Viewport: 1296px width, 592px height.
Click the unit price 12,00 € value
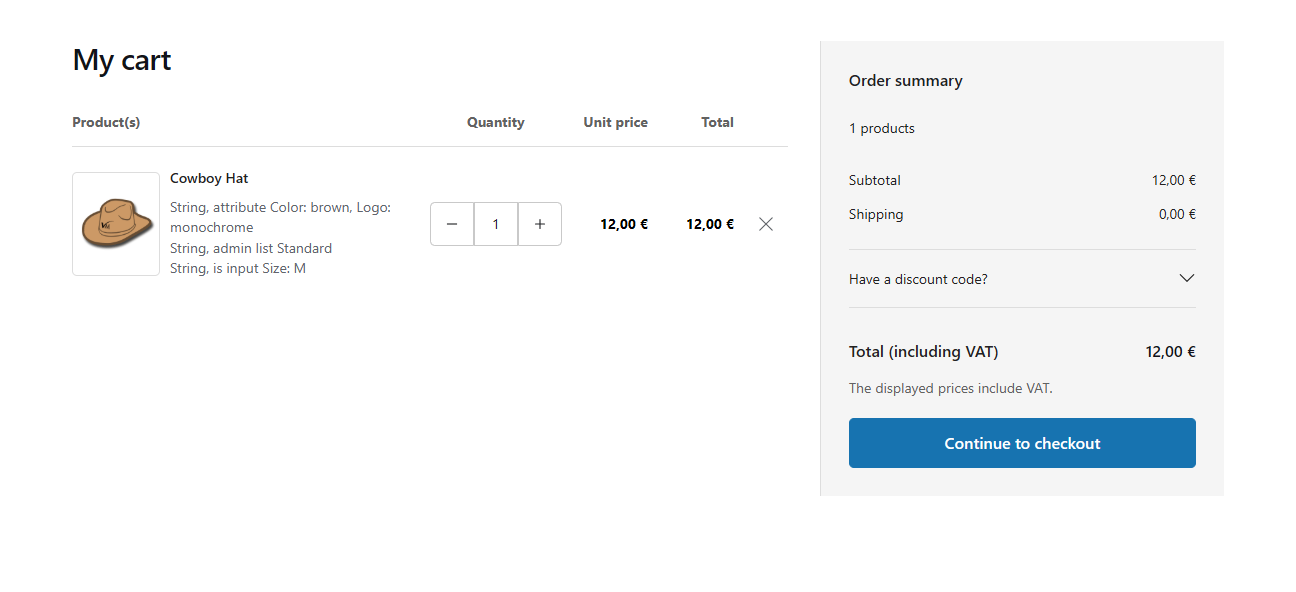(624, 224)
